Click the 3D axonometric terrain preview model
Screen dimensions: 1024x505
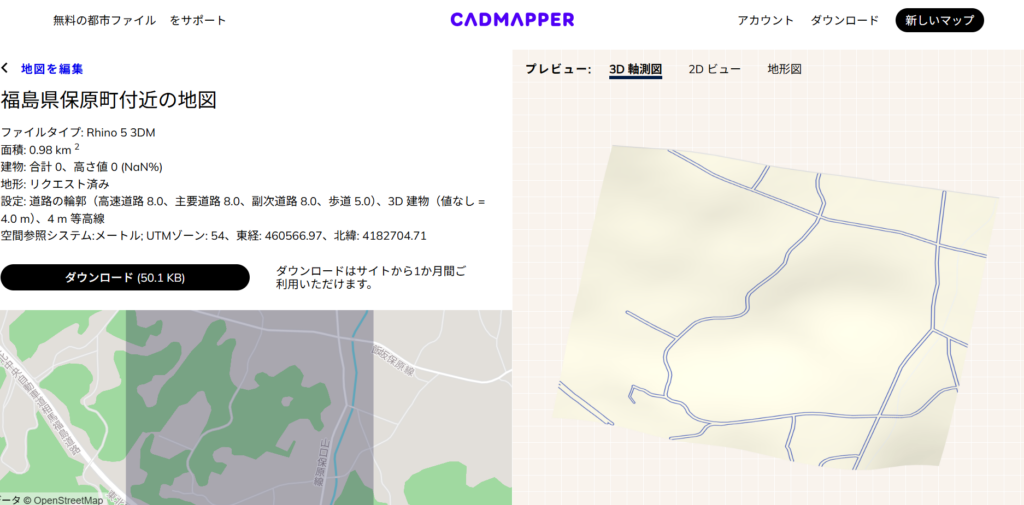780,300
